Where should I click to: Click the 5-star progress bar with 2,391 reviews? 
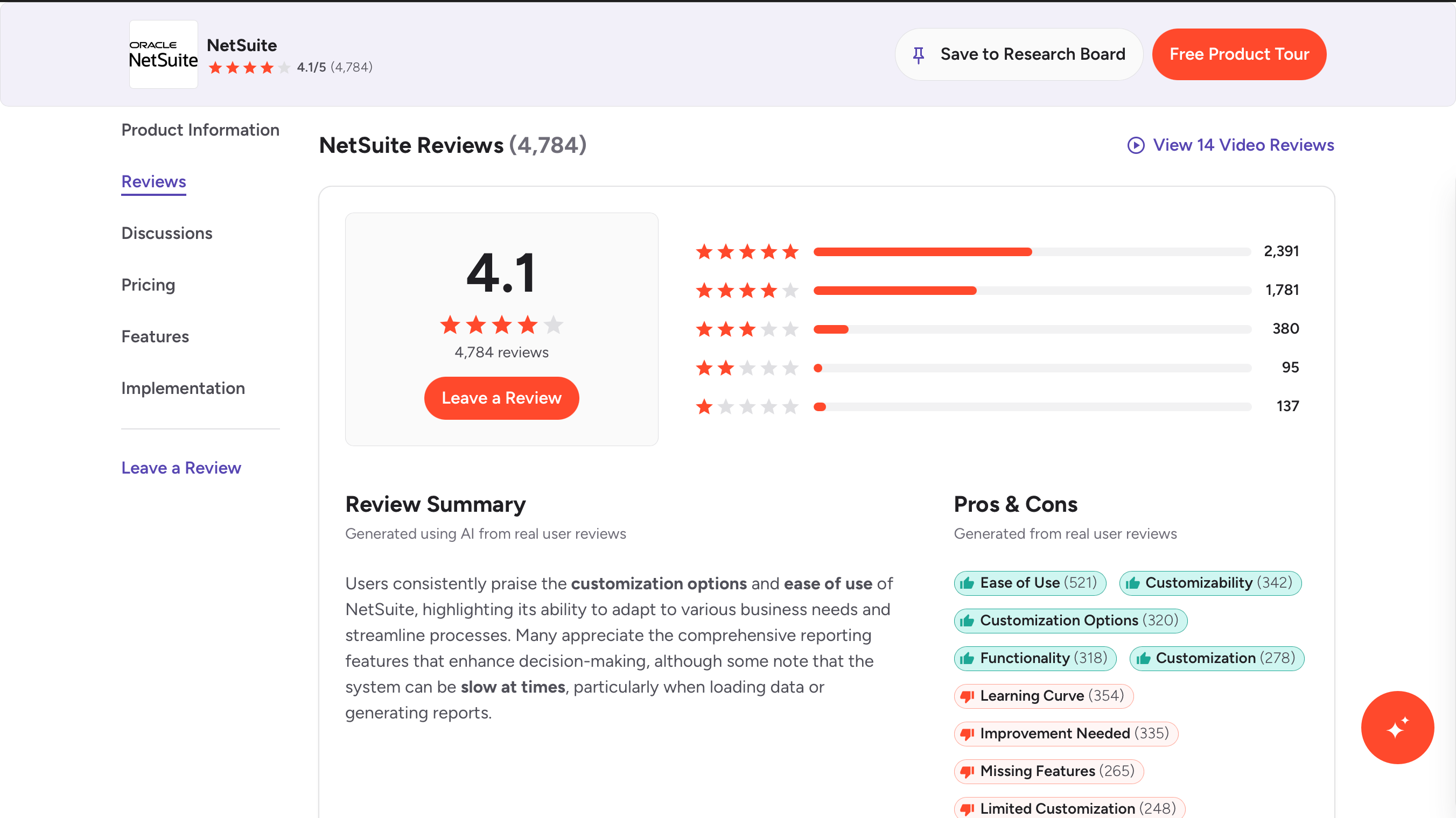tap(1032, 252)
